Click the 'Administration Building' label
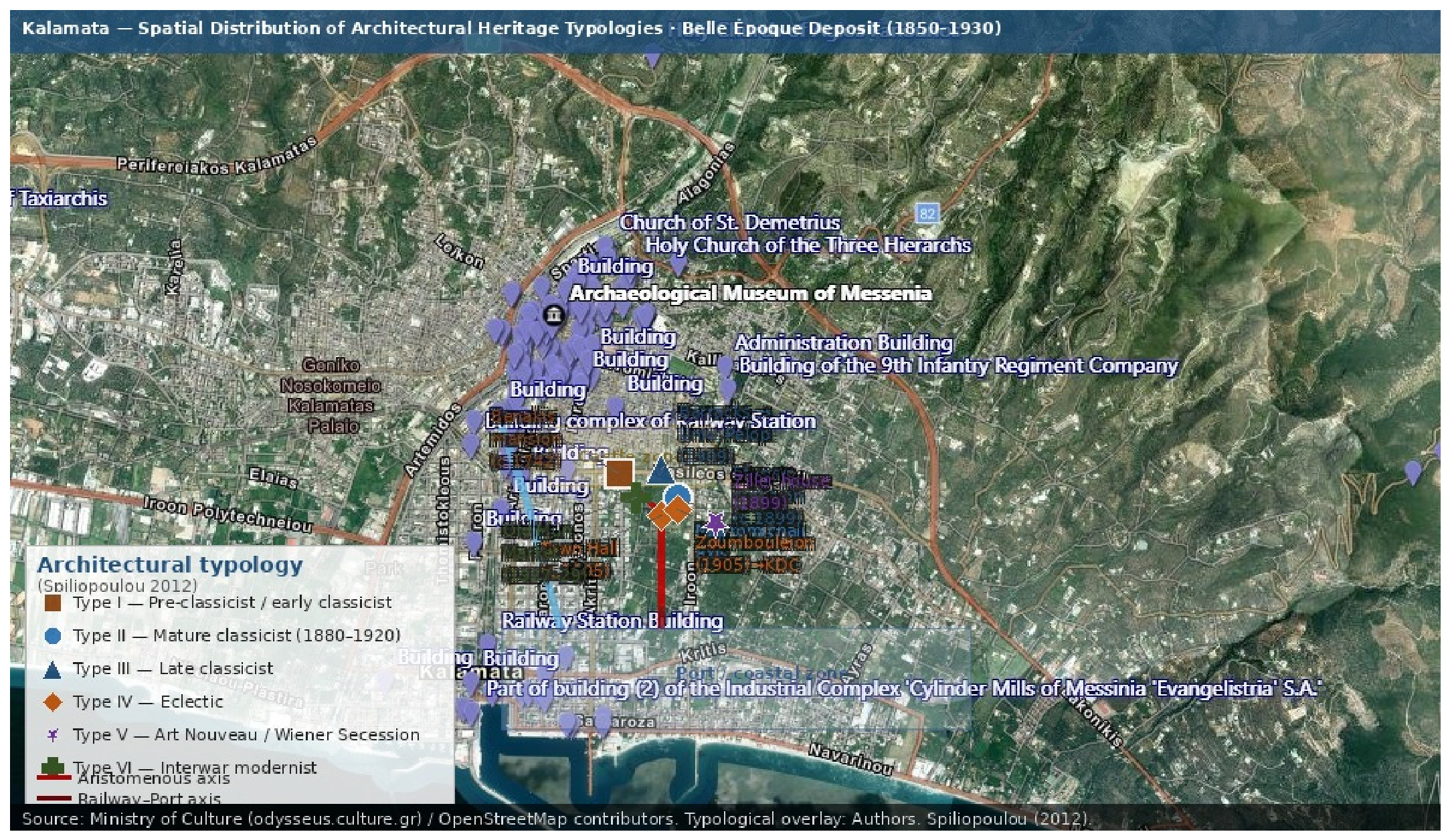 pos(844,343)
